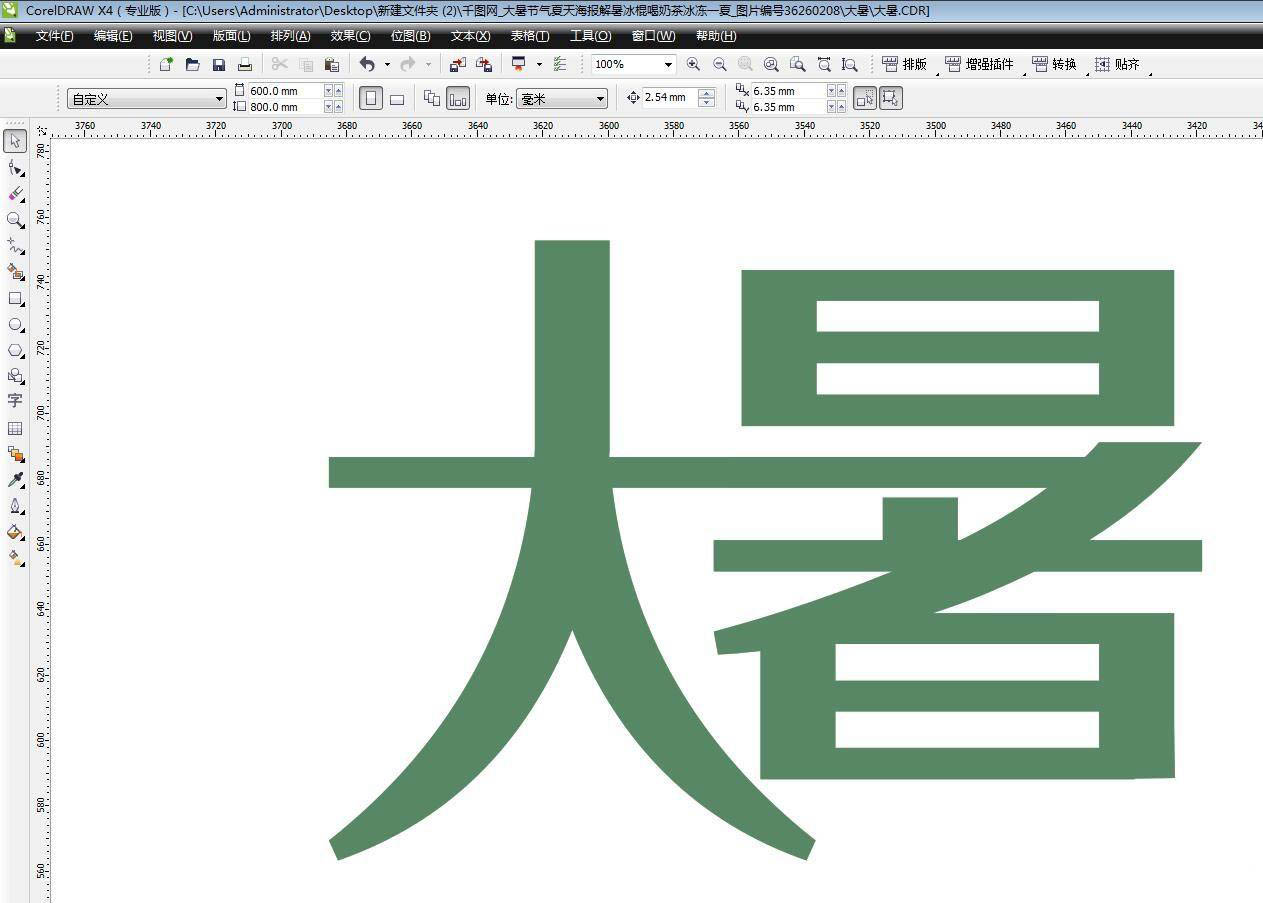Select the Pick tool
The height and width of the screenshot is (903, 1263).
point(14,141)
